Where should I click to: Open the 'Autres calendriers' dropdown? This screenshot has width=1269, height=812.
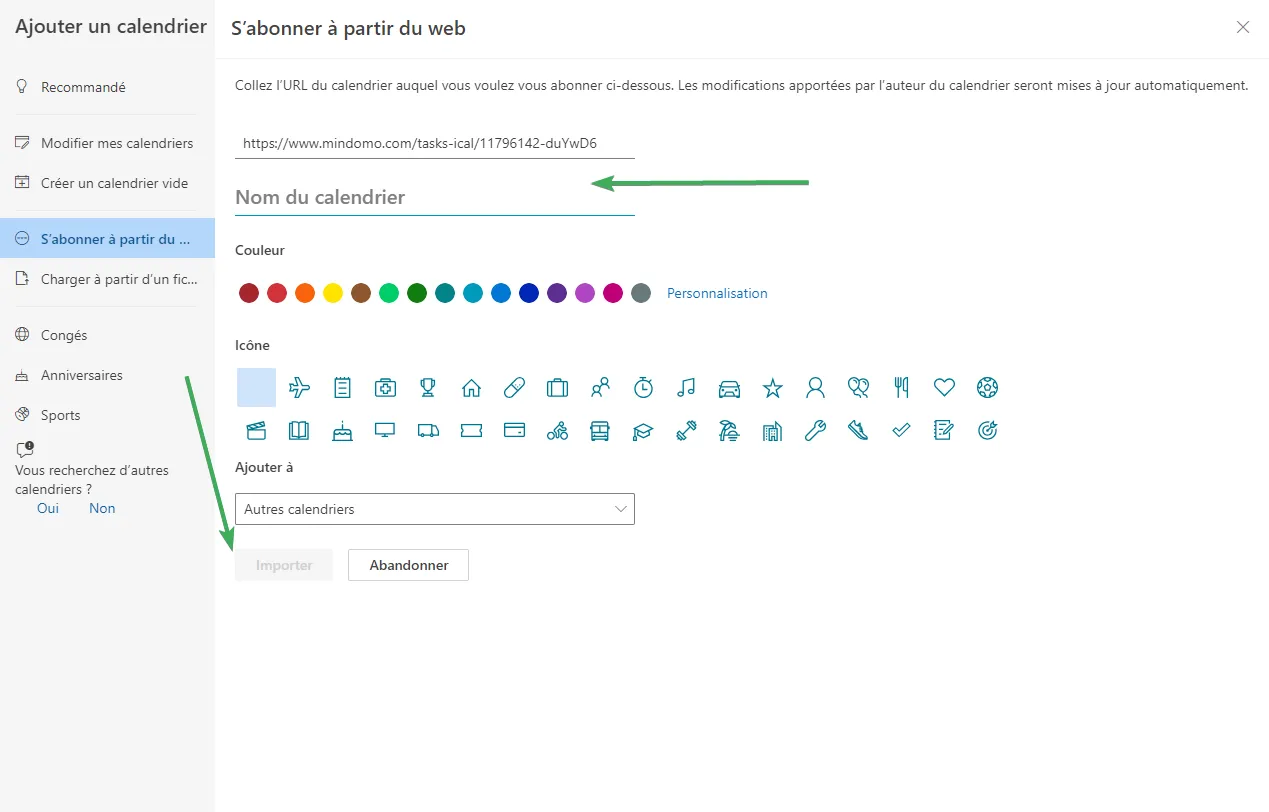(434, 509)
